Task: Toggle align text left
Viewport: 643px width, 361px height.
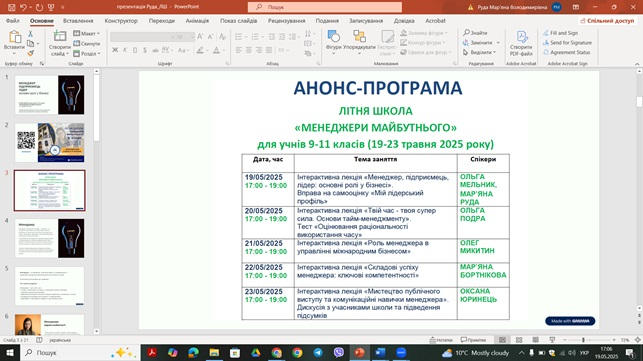Action: (x=239, y=50)
